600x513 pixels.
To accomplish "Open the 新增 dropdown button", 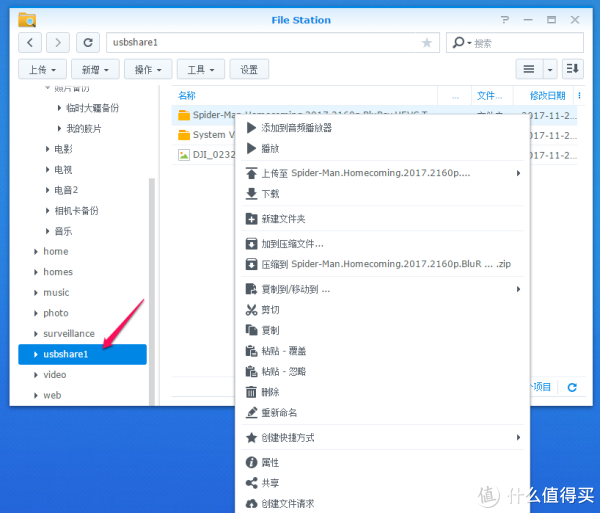I will pyautogui.click(x=96, y=69).
